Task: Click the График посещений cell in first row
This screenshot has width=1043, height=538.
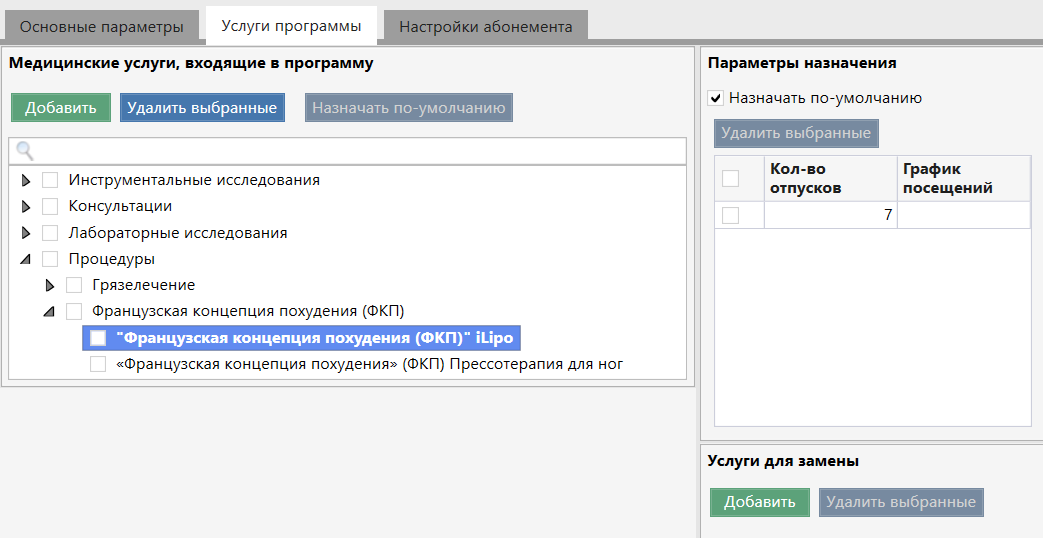Action: pos(963,215)
